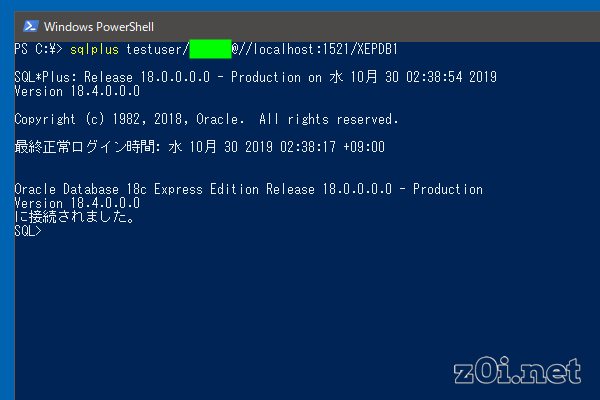Viewport: 600px width, 400px height.
Task: Click the localhost:1521/XEPDB1 connection string
Action: click(x=325, y=49)
